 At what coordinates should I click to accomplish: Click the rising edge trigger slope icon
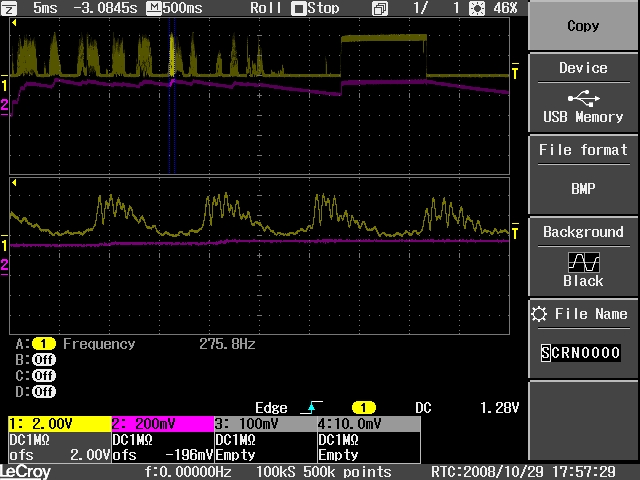pyautogui.click(x=311, y=407)
